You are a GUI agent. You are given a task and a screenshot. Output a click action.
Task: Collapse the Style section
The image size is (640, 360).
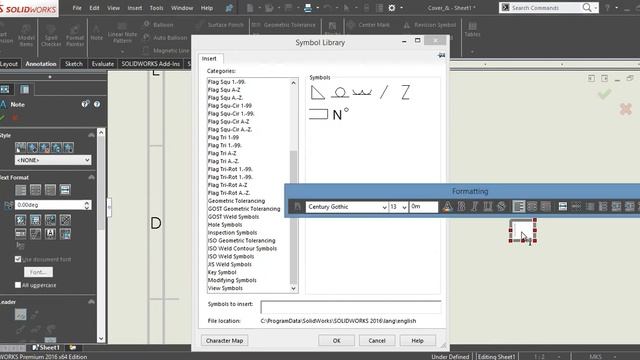91,135
